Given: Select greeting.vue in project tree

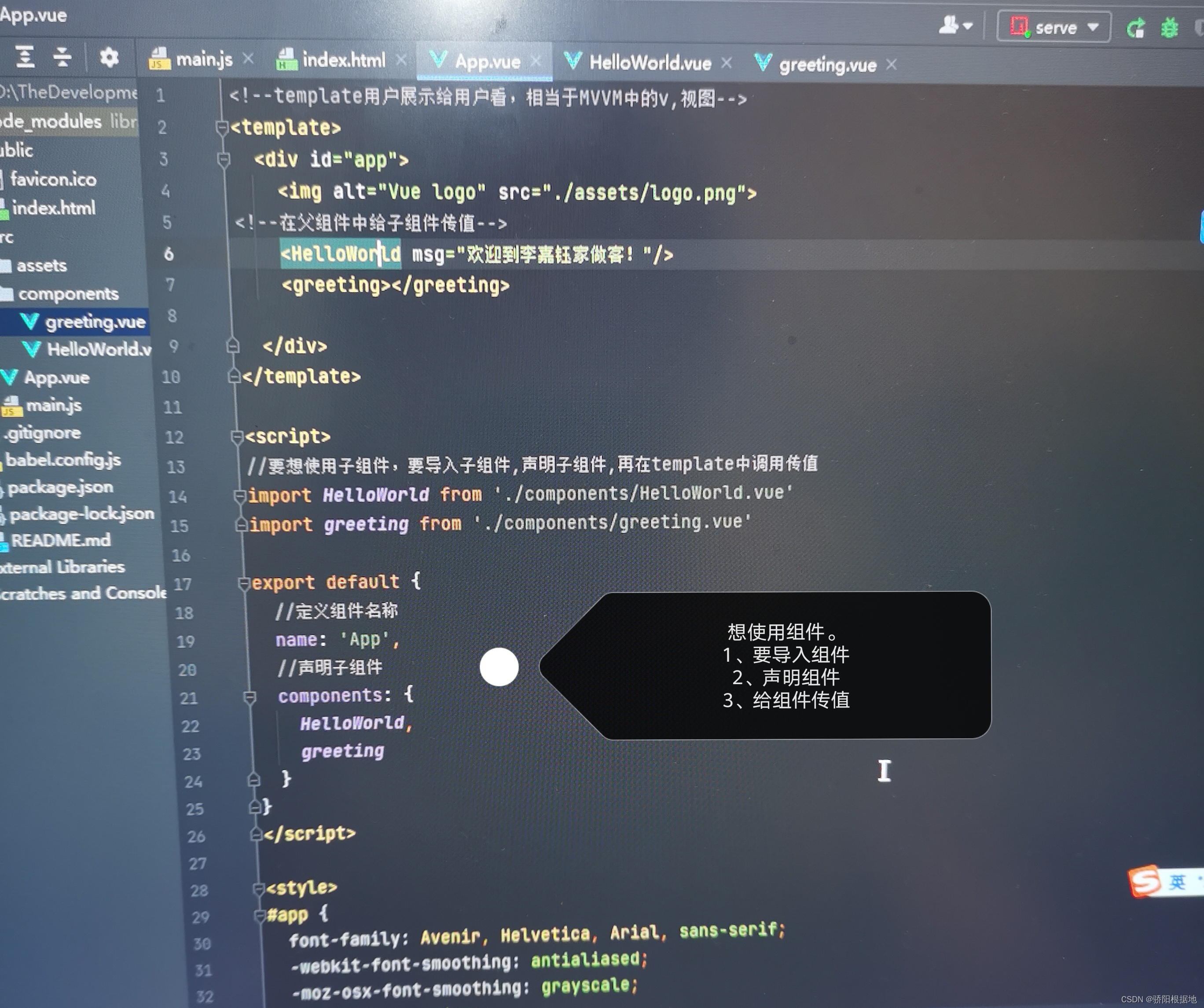Looking at the screenshot, I should pyautogui.click(x=83, y=322).
